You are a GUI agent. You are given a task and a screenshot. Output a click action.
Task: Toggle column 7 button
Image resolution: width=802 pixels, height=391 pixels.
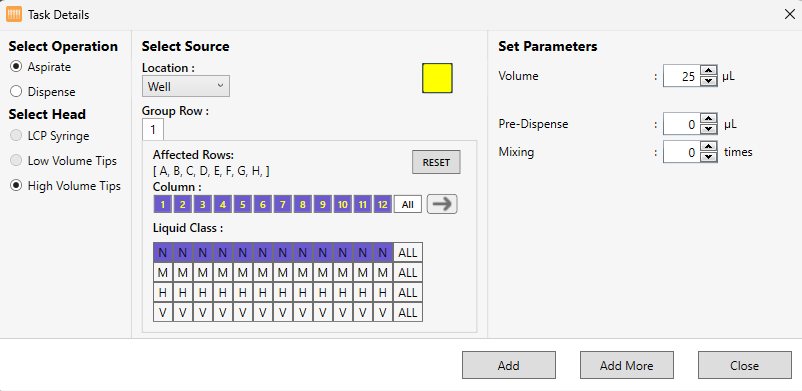click(282, 204)
